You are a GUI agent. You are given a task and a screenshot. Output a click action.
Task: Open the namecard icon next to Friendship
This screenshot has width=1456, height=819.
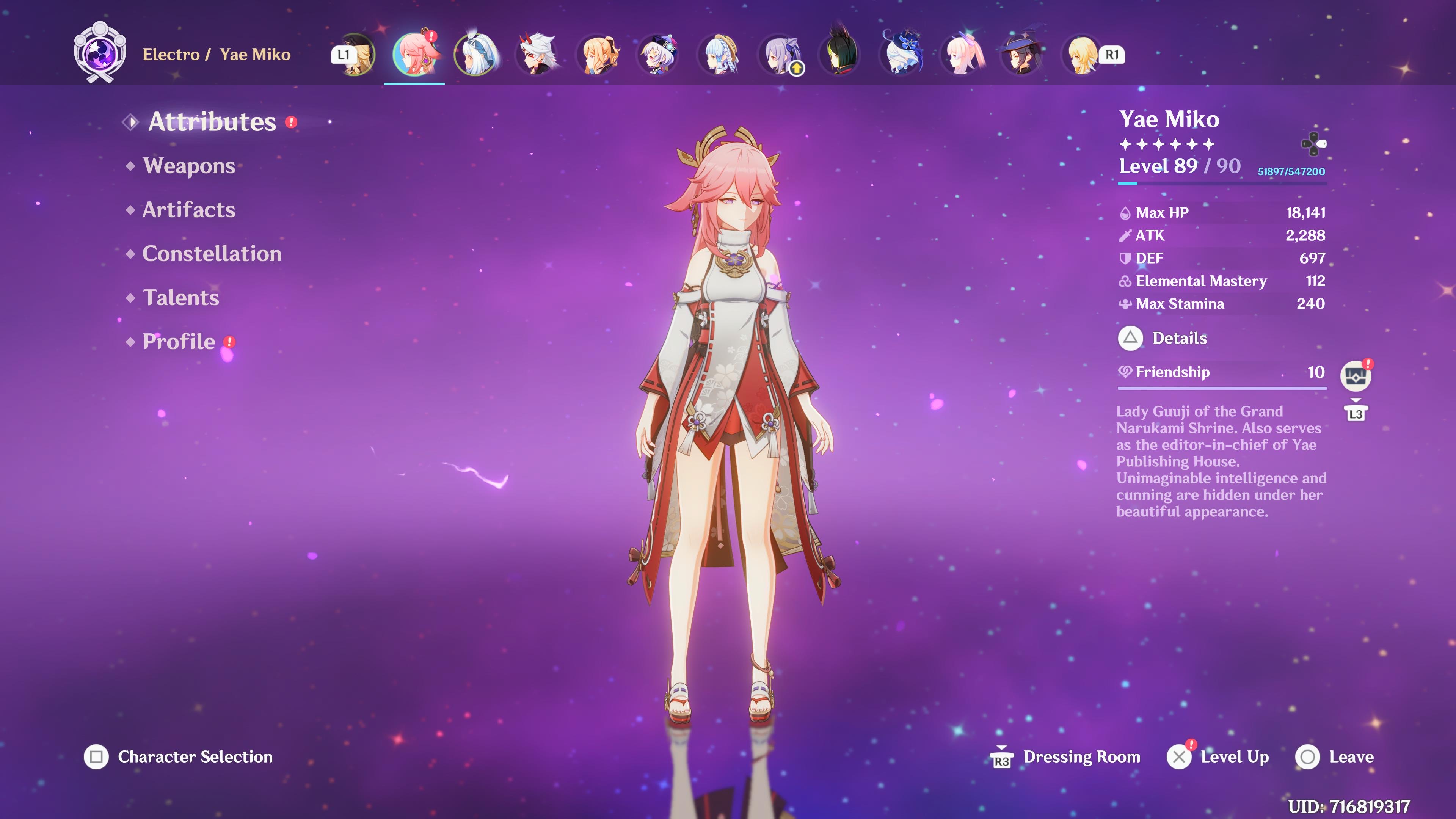point(1356,376)
